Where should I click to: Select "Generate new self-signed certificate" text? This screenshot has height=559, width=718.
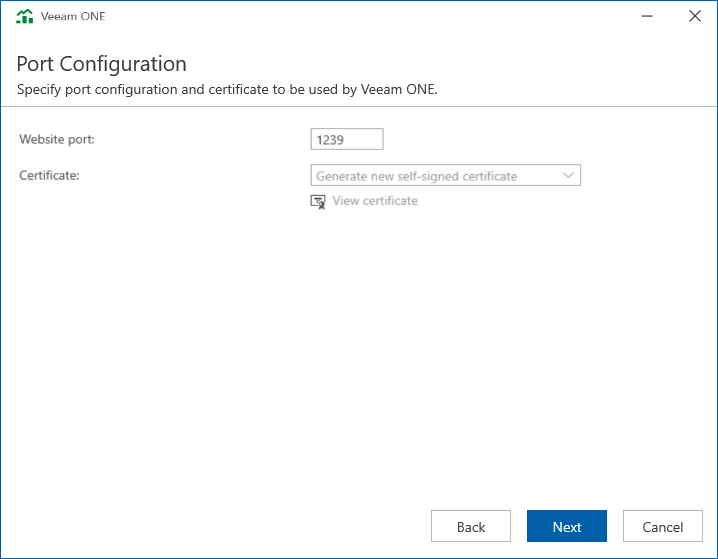point(416,176)
